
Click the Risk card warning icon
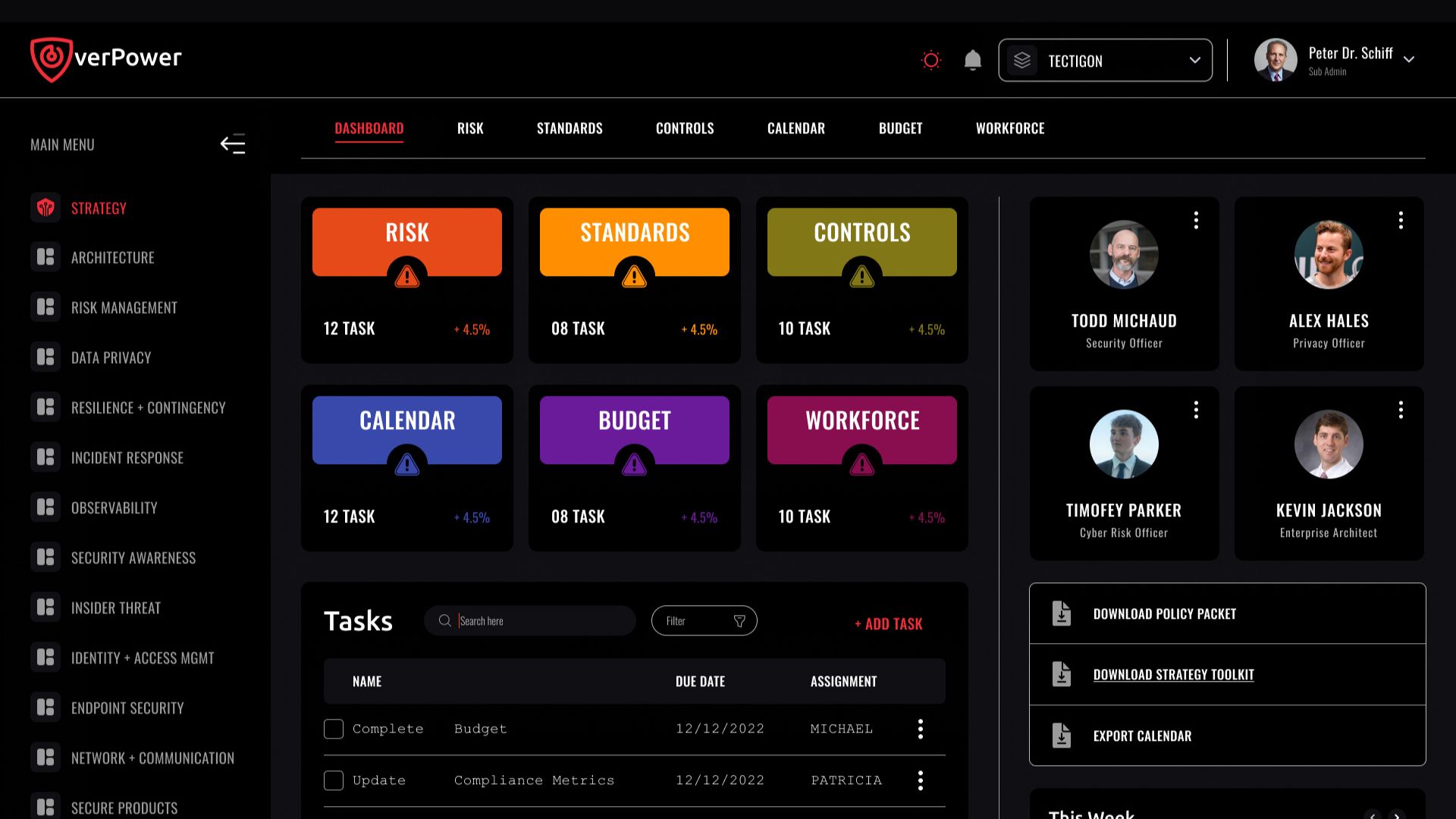coord(407,277)
